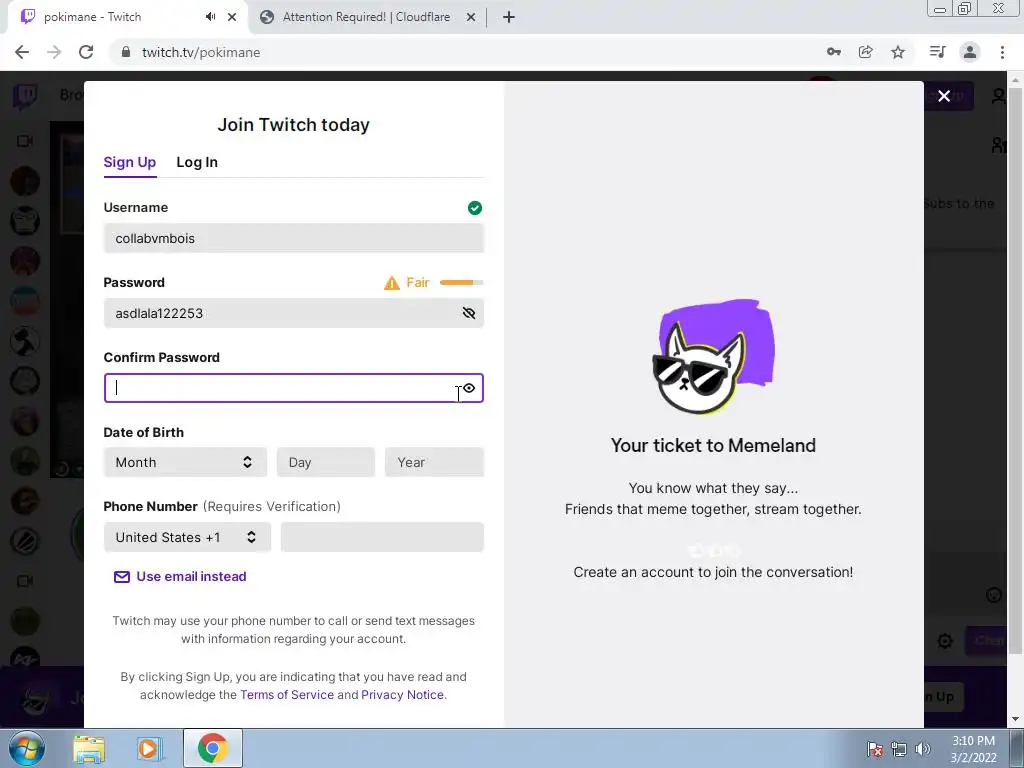
Task: Select the pokimane - Twitch tab
Action: click(93, 17)
